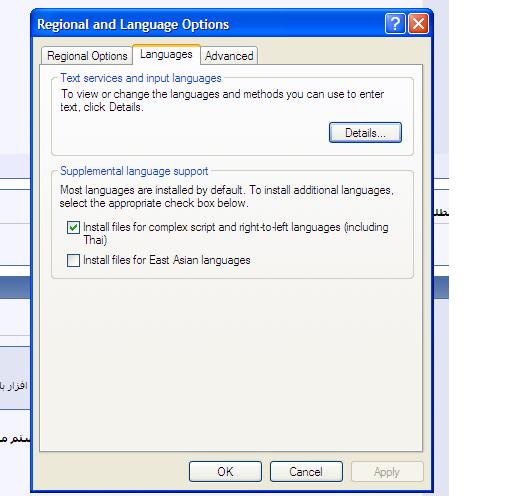Image resolution: width=512 pixels, height=496 pixels.
Task: Click the greyed-out Apply button
Action: 387,472
